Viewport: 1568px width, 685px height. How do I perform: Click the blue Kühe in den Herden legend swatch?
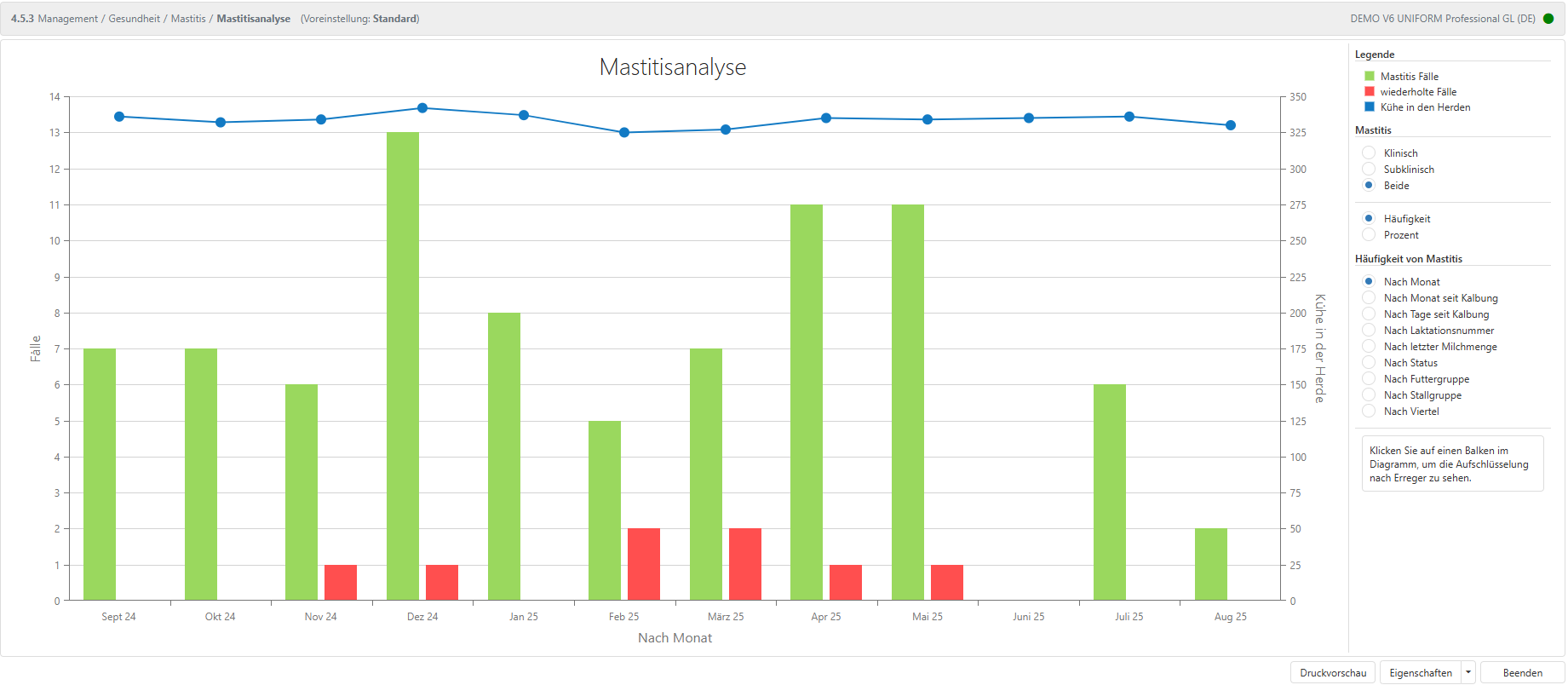(1369, 107)
